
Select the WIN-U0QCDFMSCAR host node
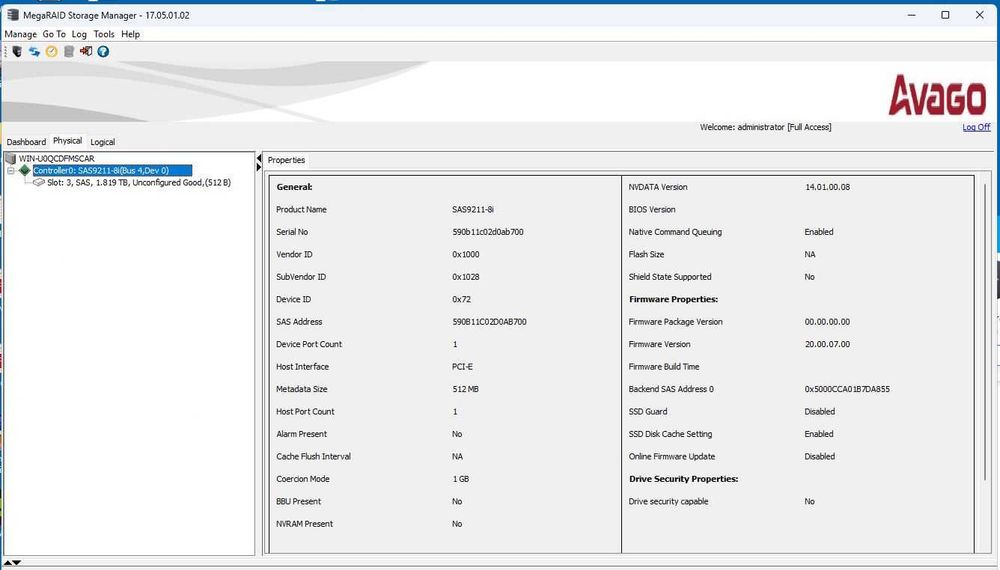pos(57,158)
